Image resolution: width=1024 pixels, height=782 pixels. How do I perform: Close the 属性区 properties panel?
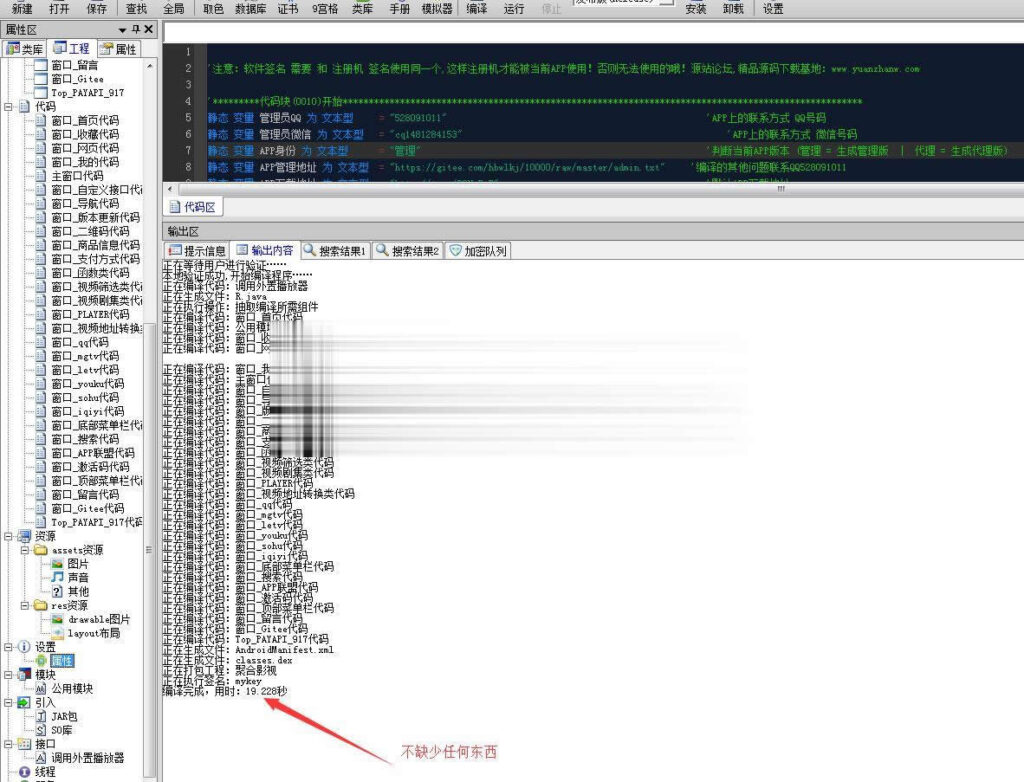(149, 31)
